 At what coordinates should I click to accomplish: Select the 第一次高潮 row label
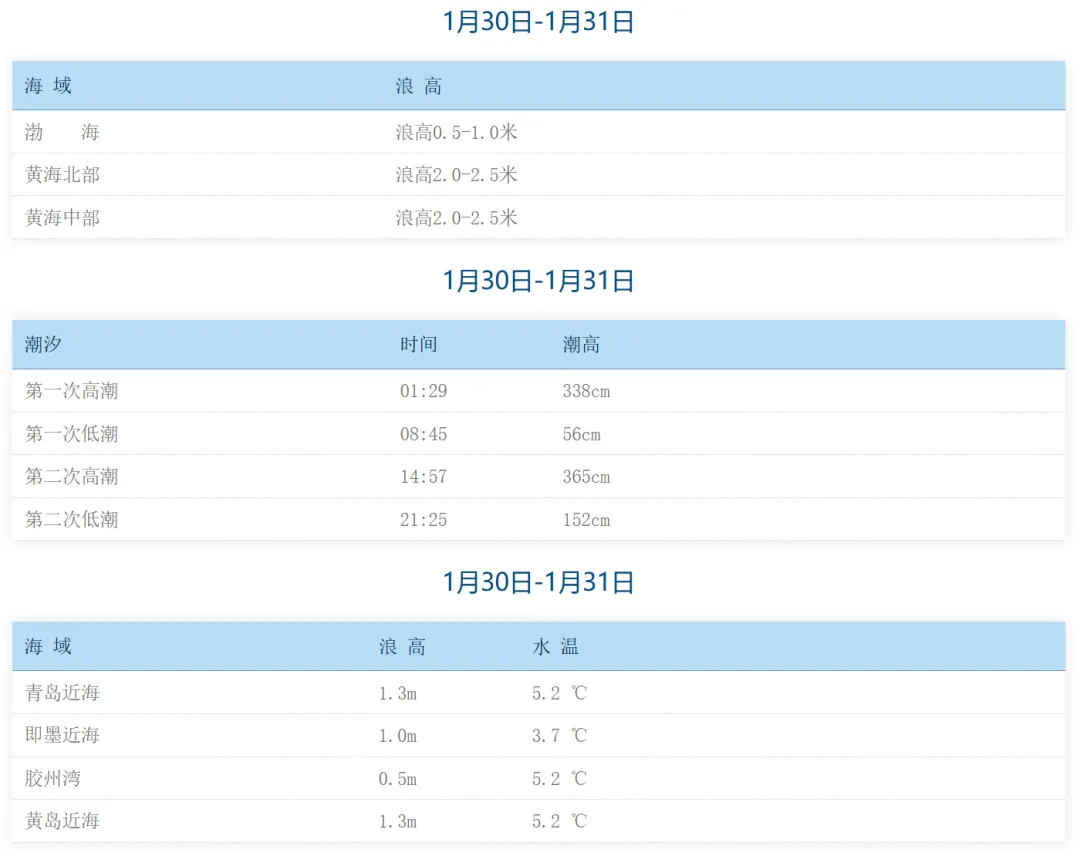(x=72, y=391)
